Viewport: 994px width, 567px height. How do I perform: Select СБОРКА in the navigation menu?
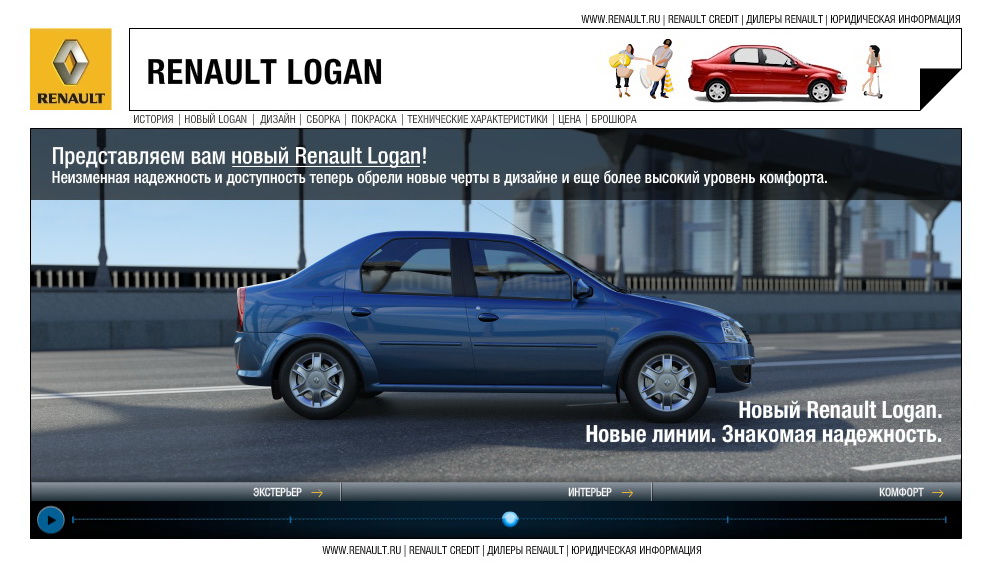pyautogui.click(x=323, y=119)
